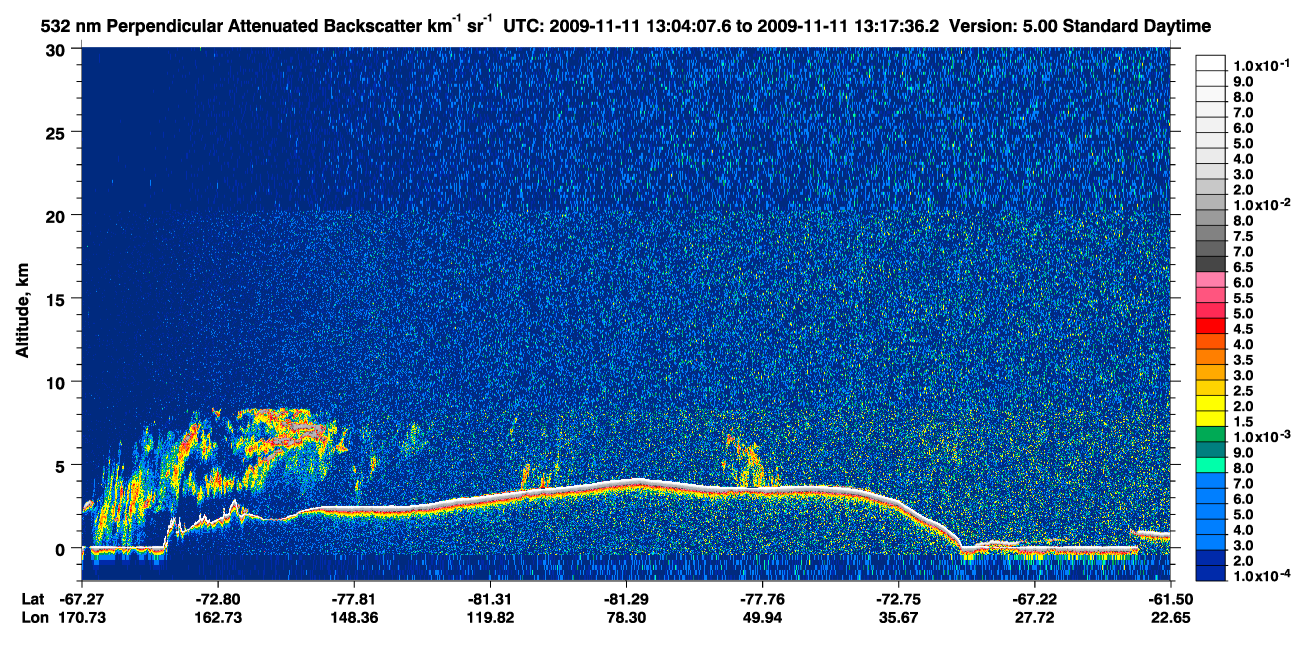Click the crimson 5.0 colorbar swatch

coord(1210,311)
